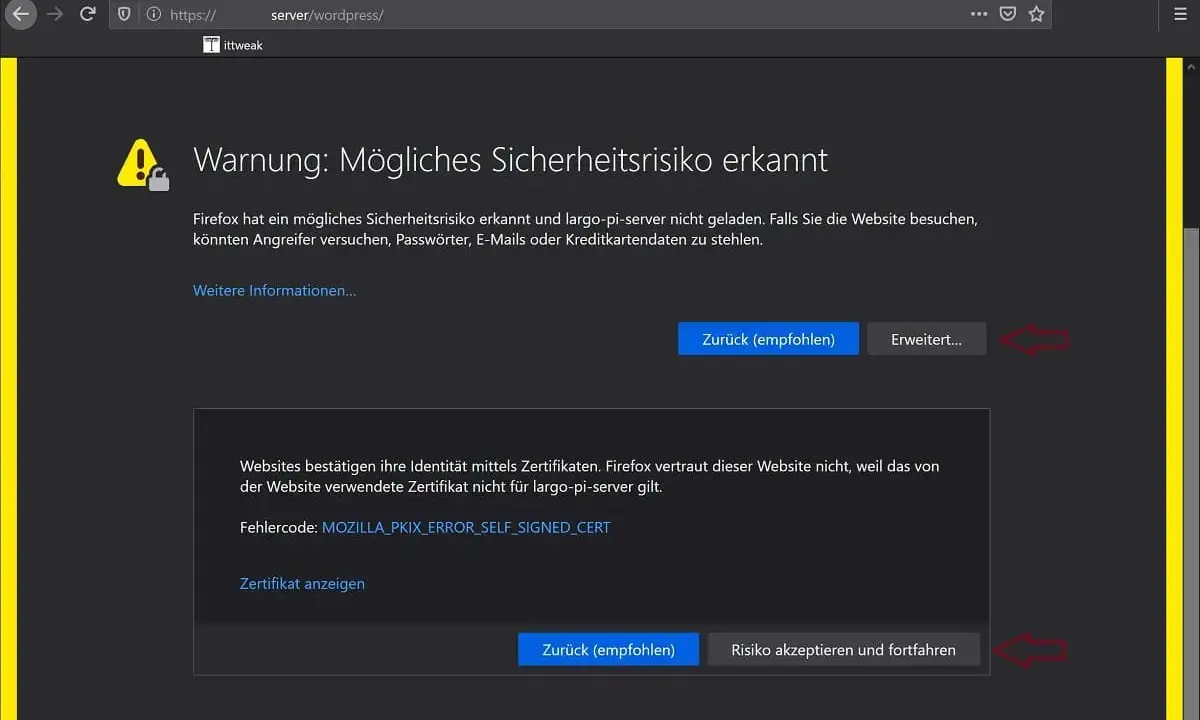Screen dimensions: 1200x720
Task: Bookmark this page with star icon
Action: (1036, 14)
